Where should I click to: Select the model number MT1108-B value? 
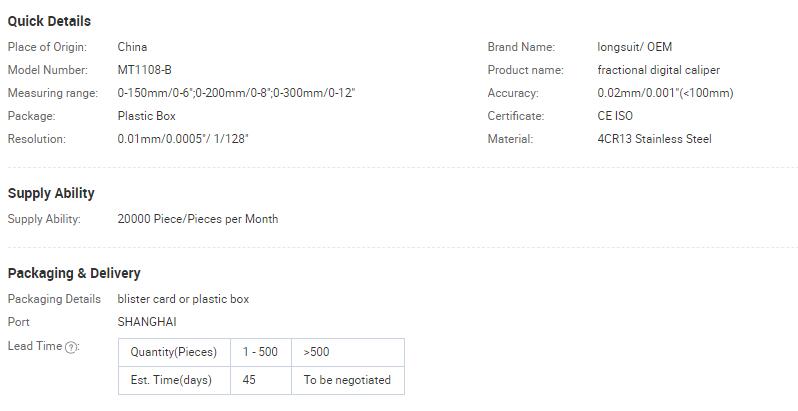point(145,70)
